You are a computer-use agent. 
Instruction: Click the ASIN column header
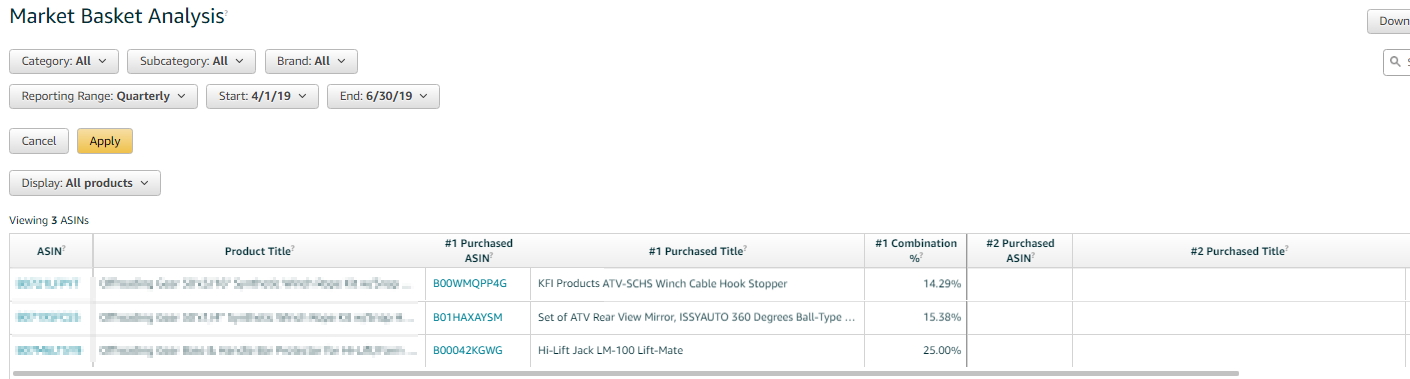(51, 251)
